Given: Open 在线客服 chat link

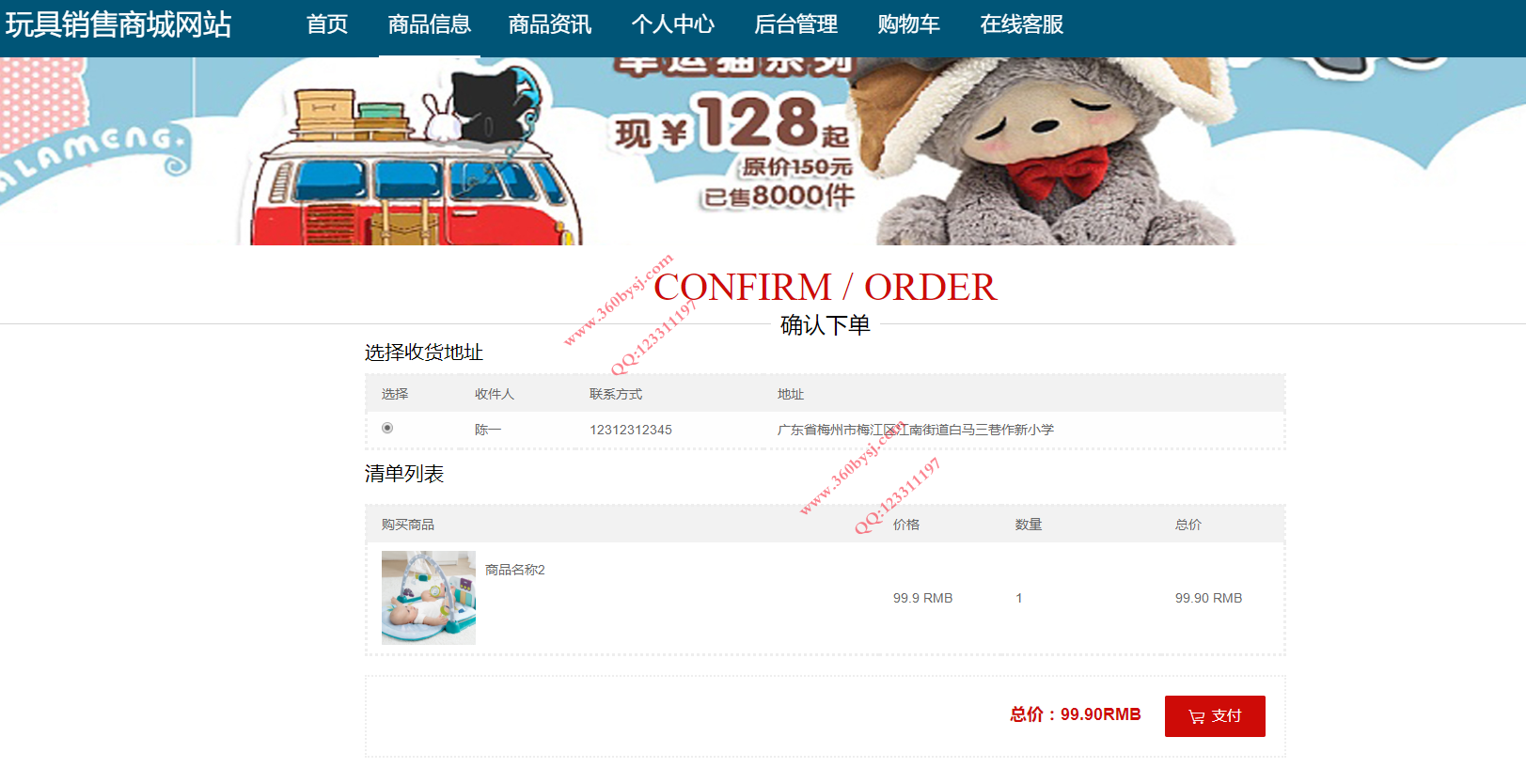Looking at the screenshot, I should coord(1022,24).
